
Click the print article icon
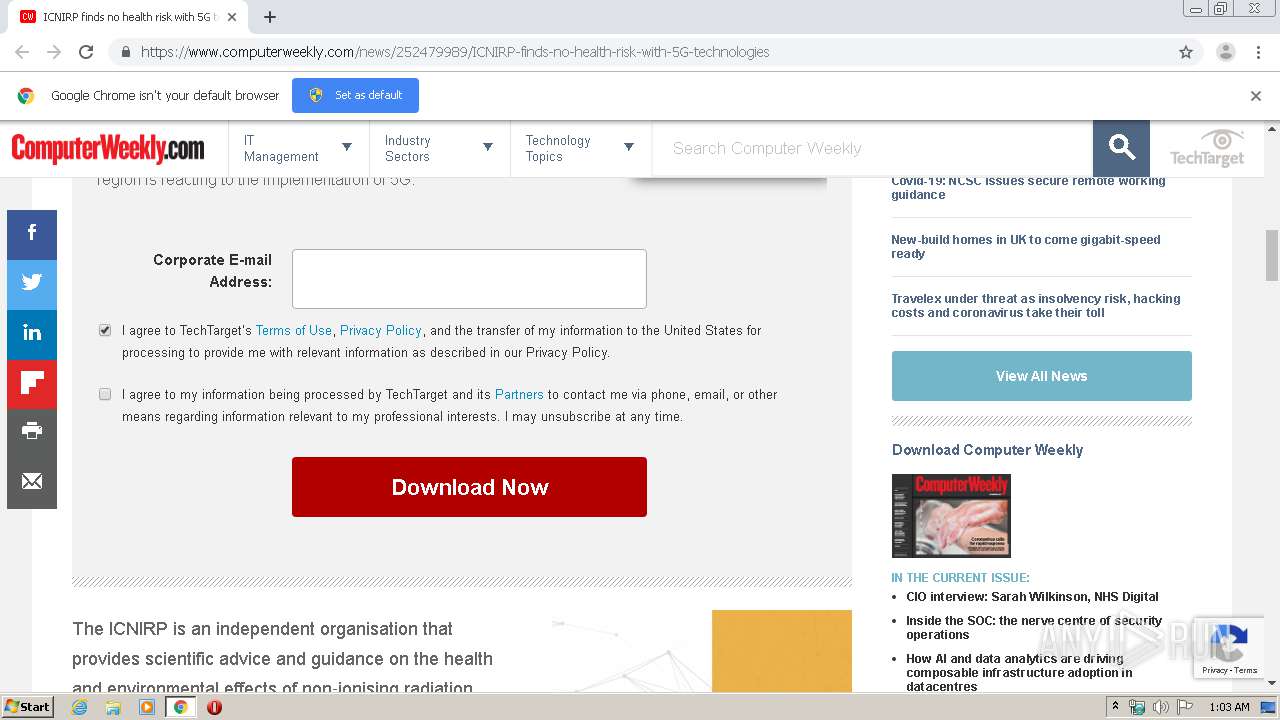pos(32,433)
